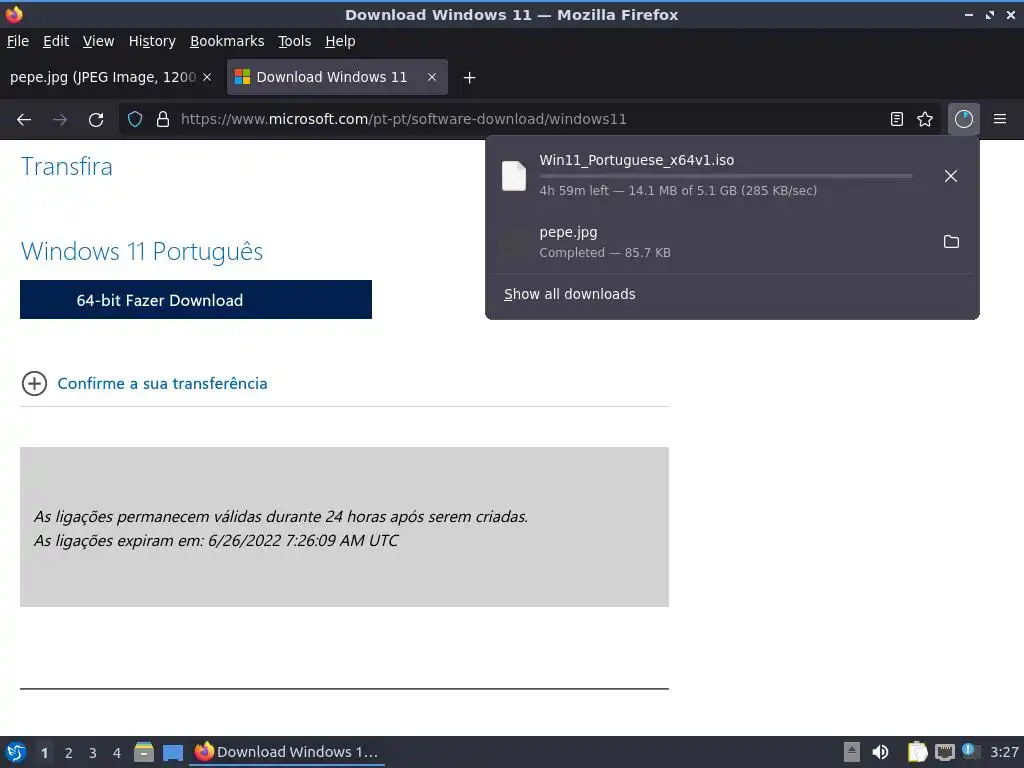Click the clipboard manager tray icon

pos(918,752)
